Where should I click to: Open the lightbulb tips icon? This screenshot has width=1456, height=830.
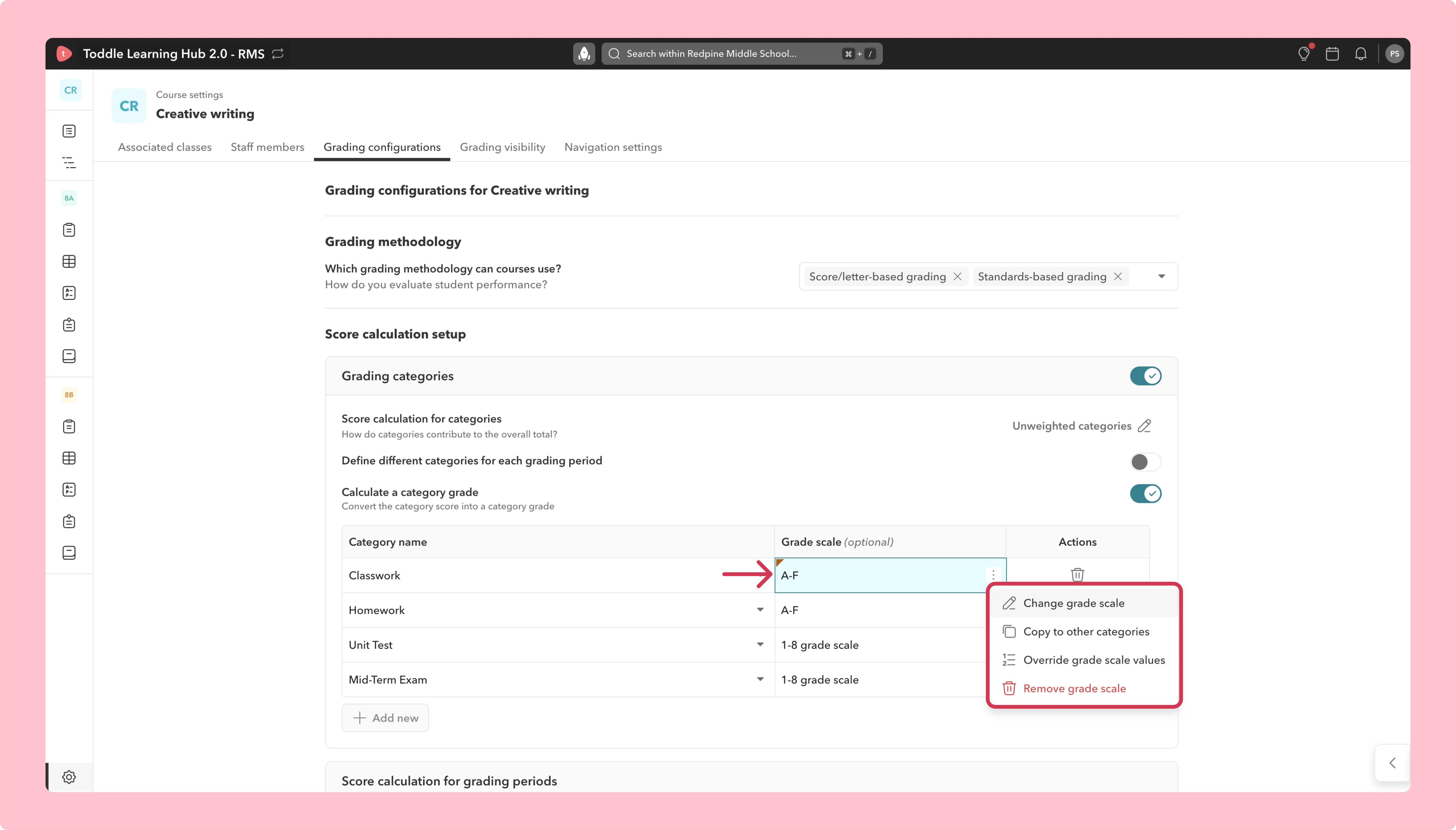pos(1304,54)
